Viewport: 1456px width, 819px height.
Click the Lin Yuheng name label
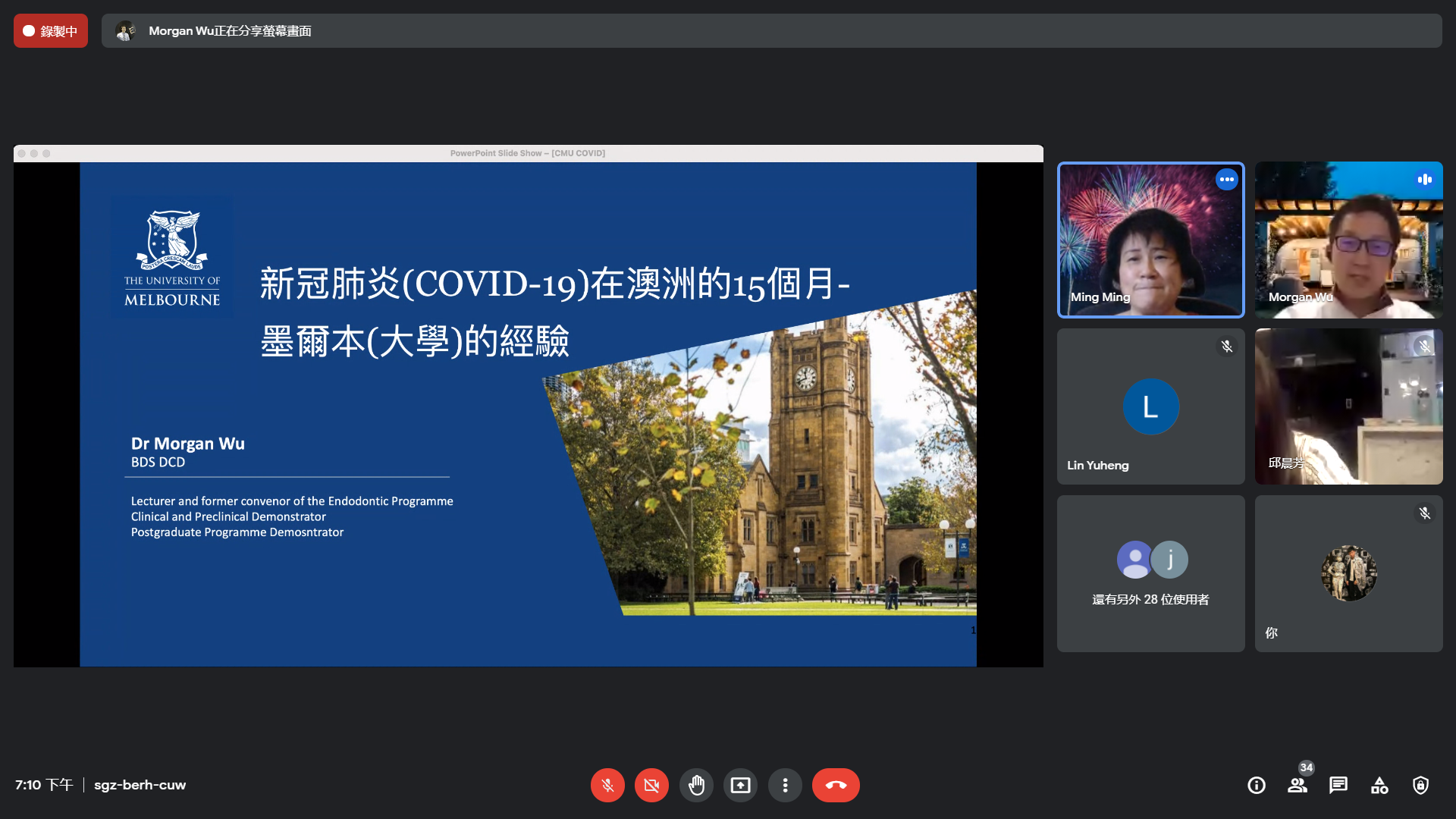[1098, 466]
